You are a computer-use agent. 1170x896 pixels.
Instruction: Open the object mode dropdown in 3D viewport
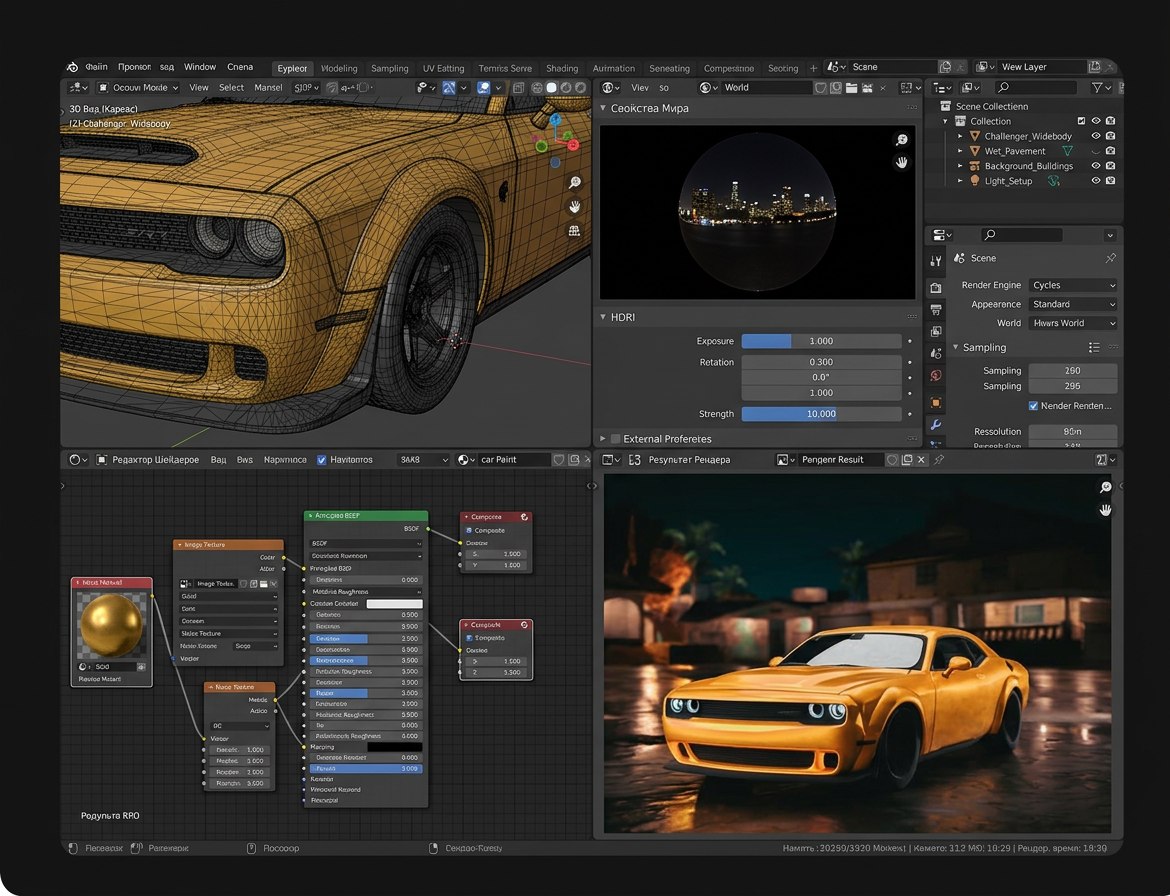(139, 88)
